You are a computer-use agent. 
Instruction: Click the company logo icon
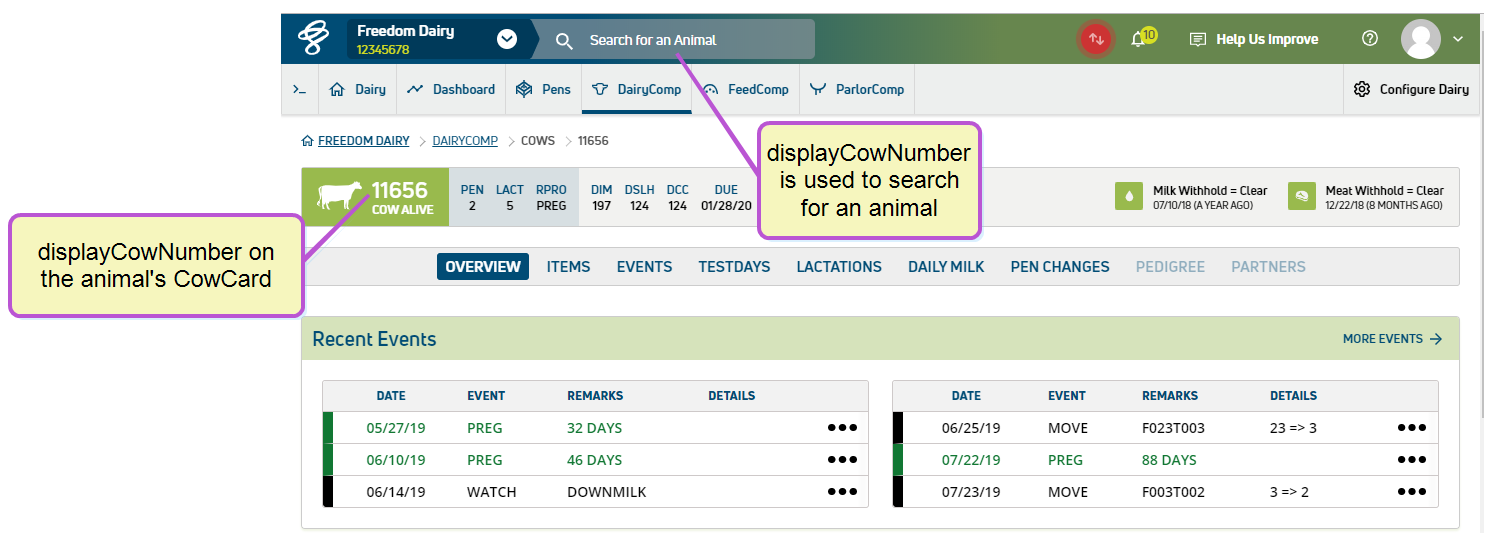point(314,39)
